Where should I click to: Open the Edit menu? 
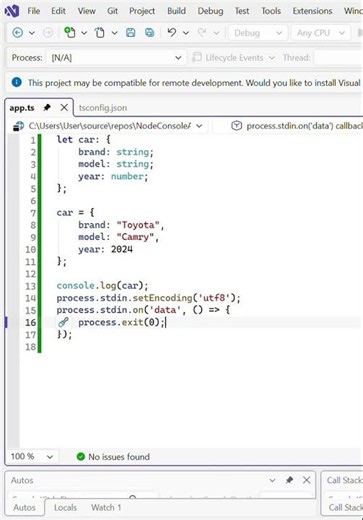coord(58,11)
